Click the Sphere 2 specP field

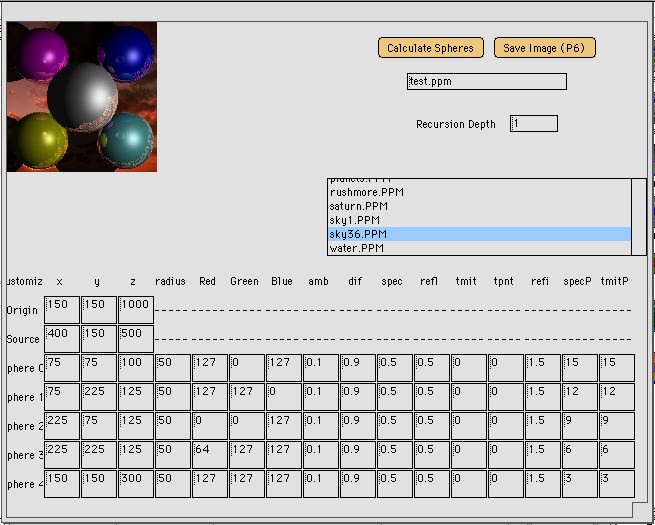[580, 426]
